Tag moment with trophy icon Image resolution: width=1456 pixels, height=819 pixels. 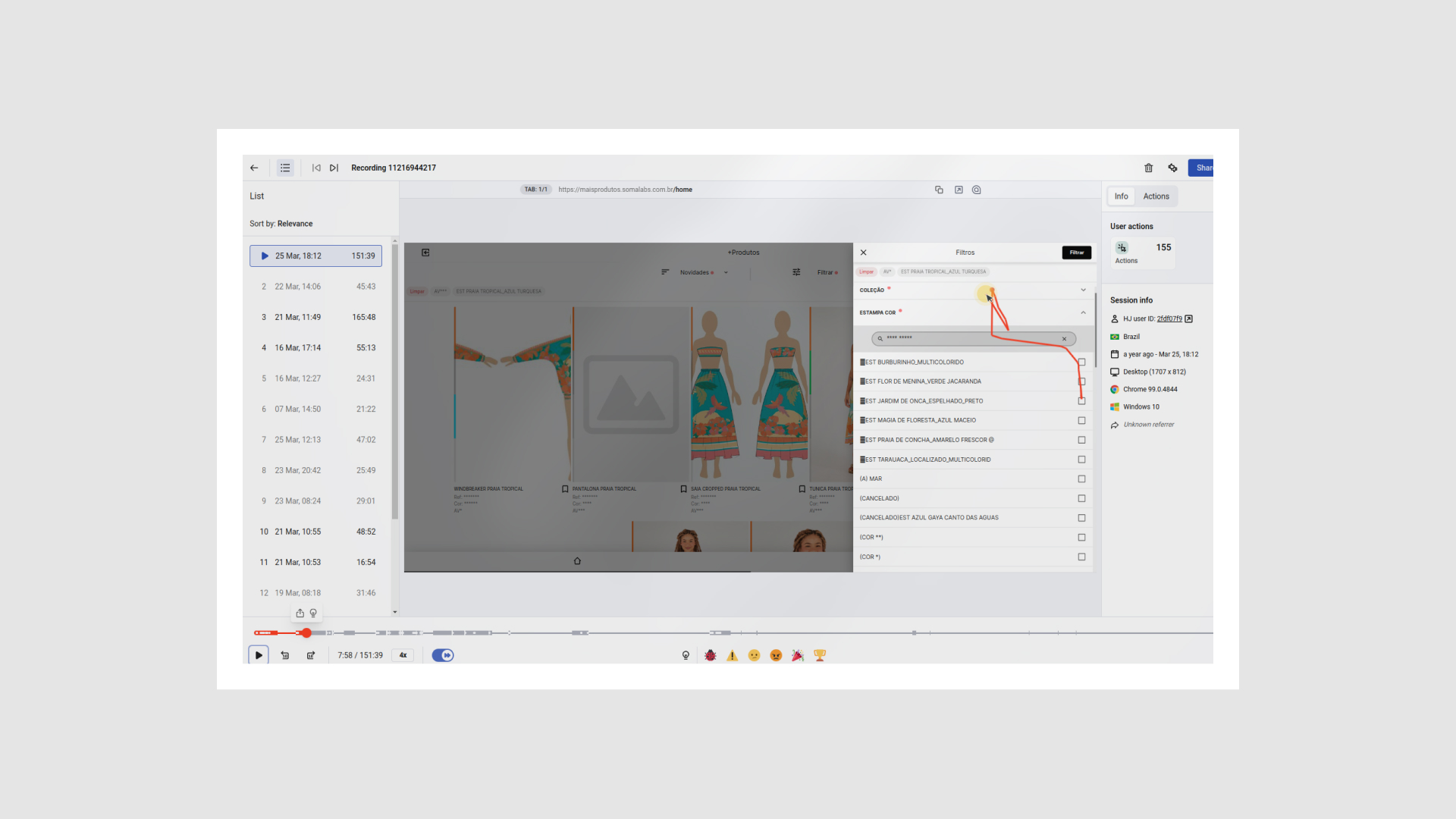(x=820, y=655)
